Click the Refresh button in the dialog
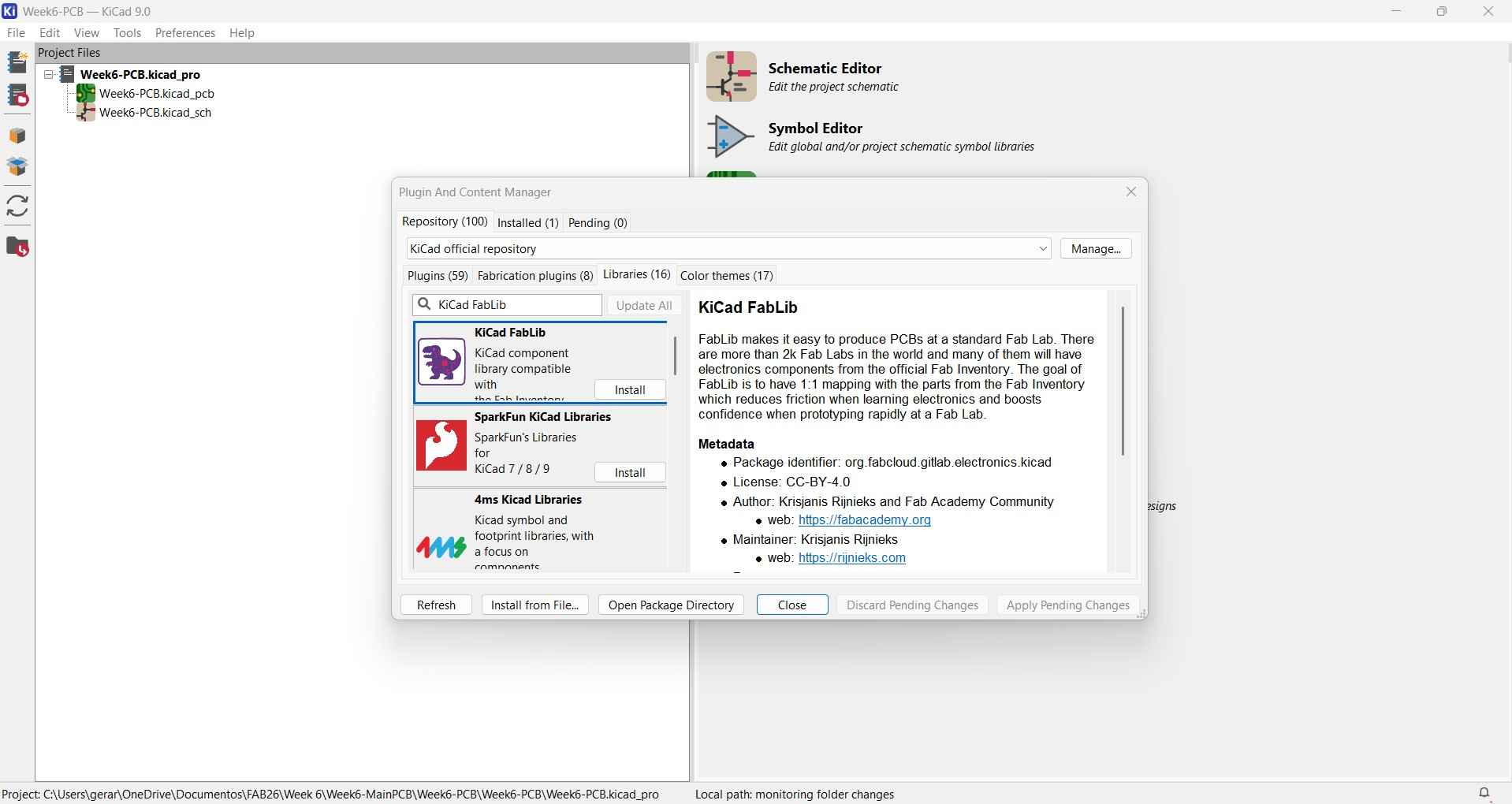Image resolution: width=1512 pixels, height=804 pixels. pyautogui.click(x=436, y=605)
